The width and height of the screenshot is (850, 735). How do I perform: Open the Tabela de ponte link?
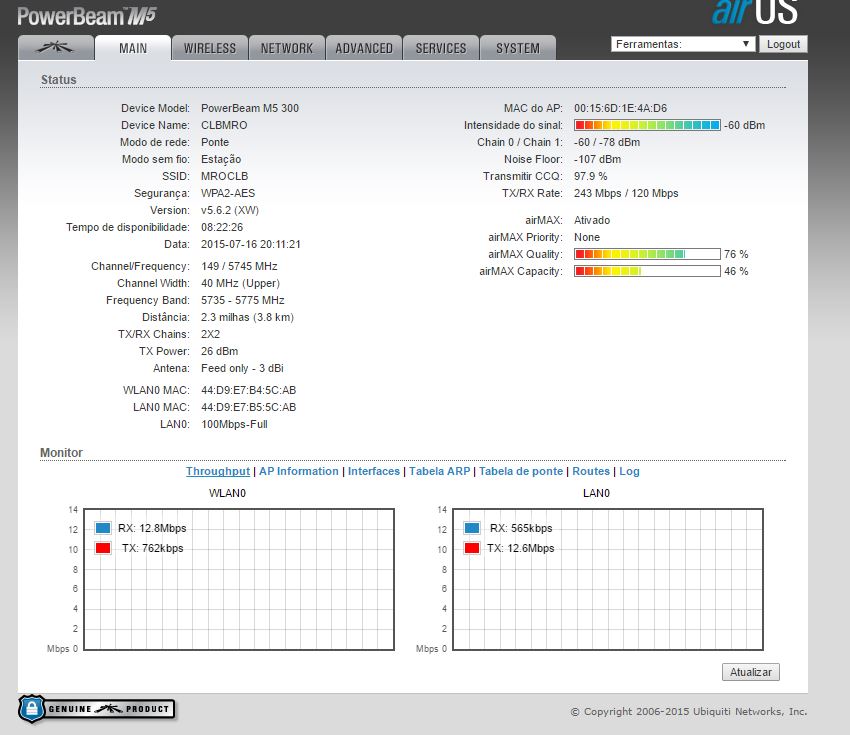521,471
